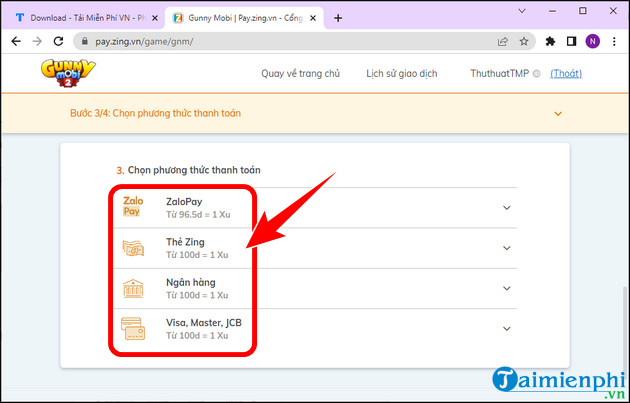630x403 pixels.
Task: Open Lịch sử giao dịch
Action: tap(402, 74)
